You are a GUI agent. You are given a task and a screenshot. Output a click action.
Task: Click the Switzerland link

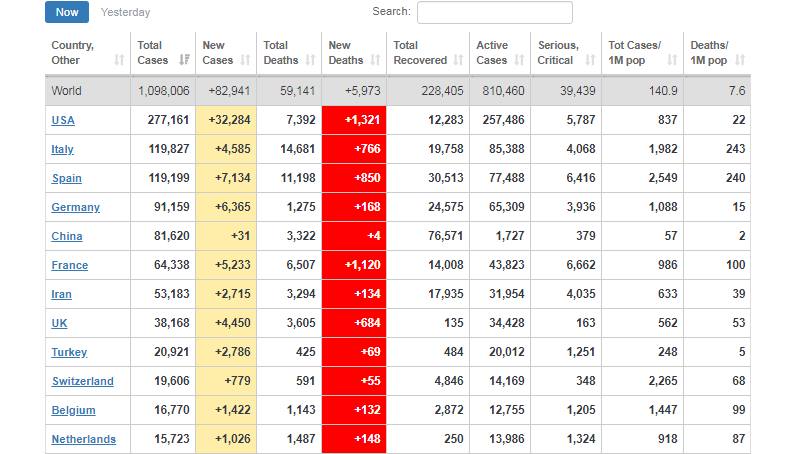pyautogui.click(x=83, y=382)
